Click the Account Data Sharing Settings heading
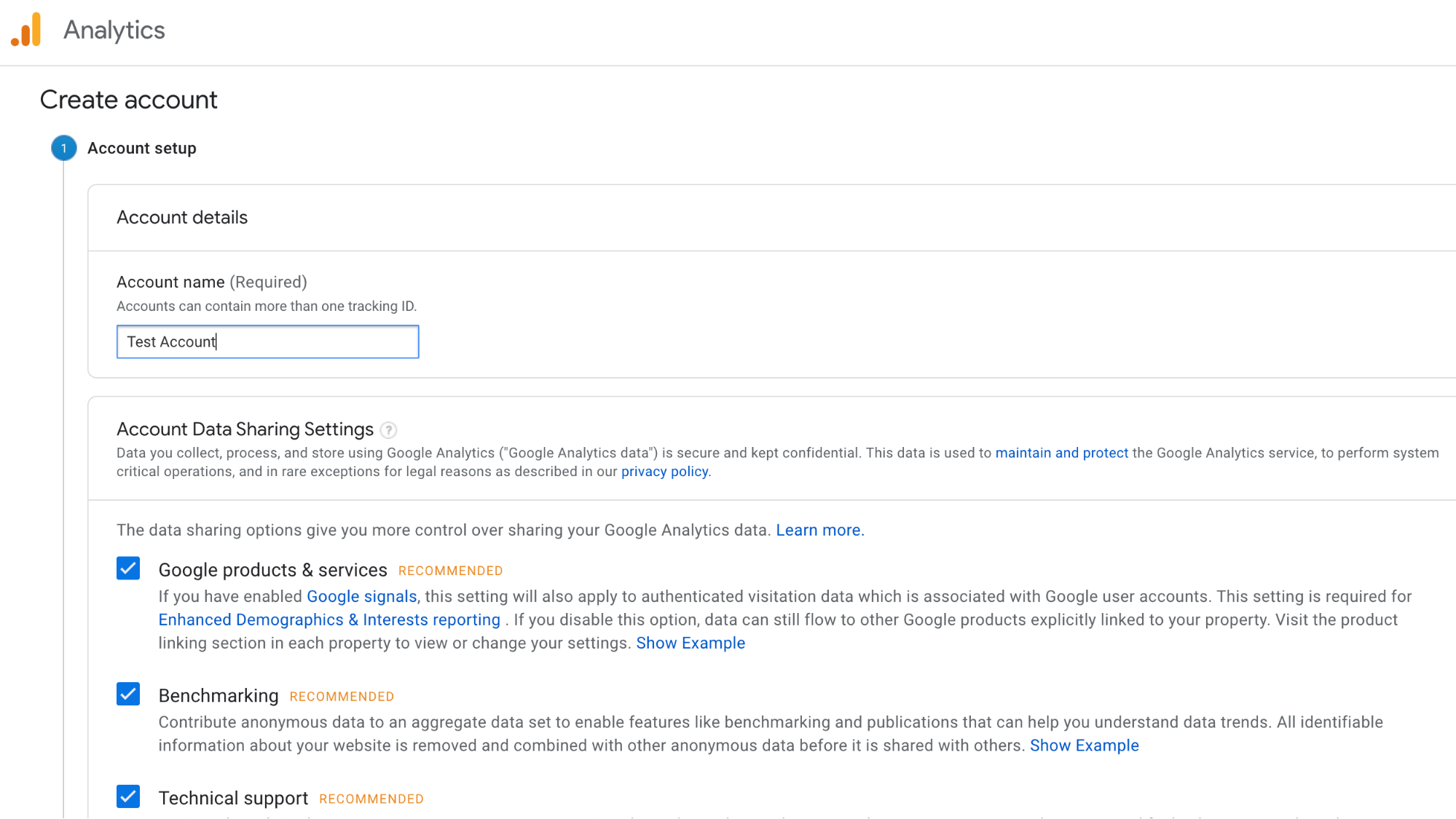The width and height of the screenshot is (1456, 819). (x=245, y=430)
